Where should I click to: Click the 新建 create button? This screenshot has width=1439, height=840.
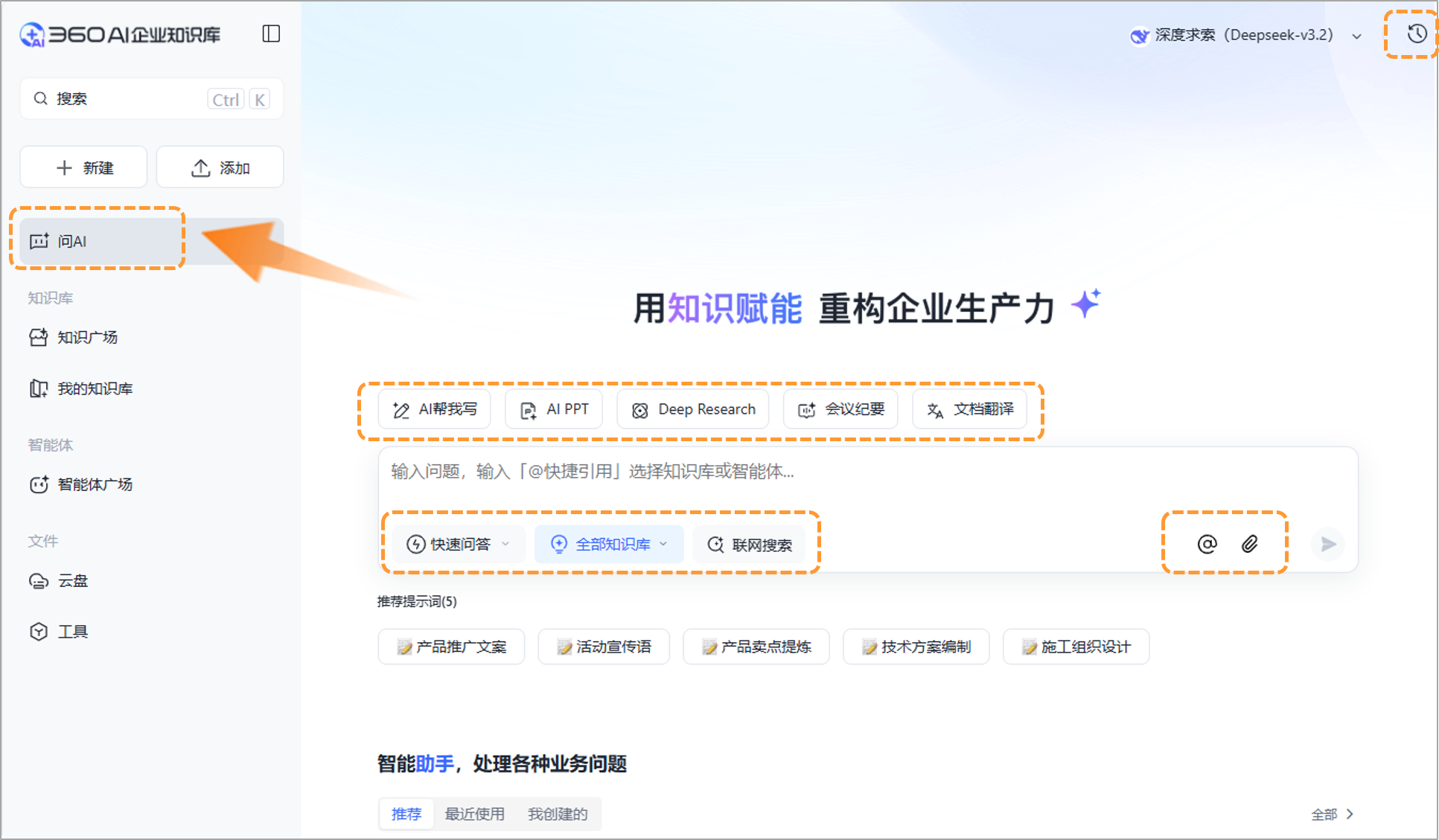[x=83, y=167]
